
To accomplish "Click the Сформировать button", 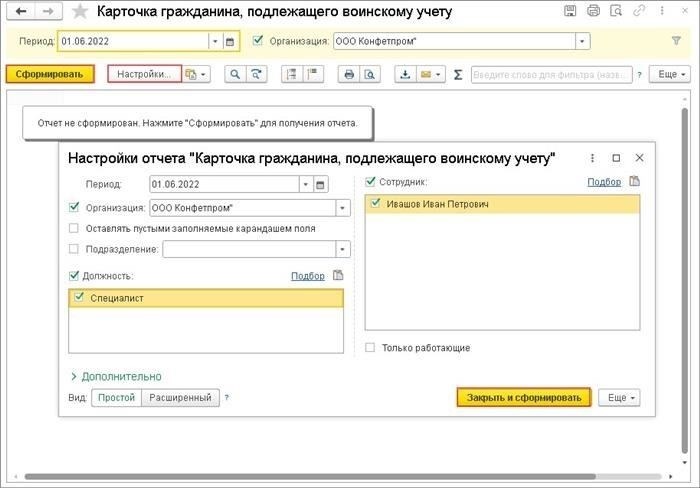I will (x=50, y=74).
